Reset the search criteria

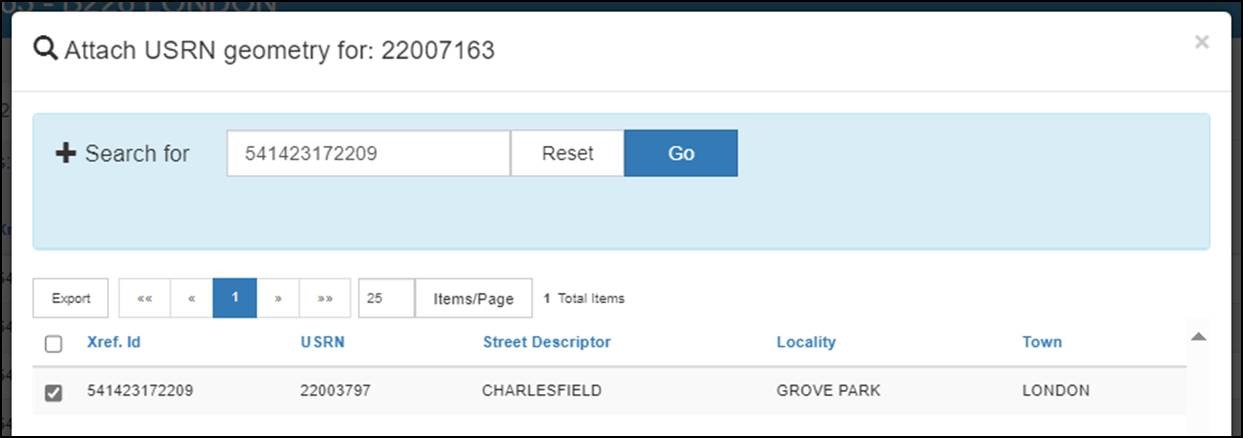pos(568,153)
